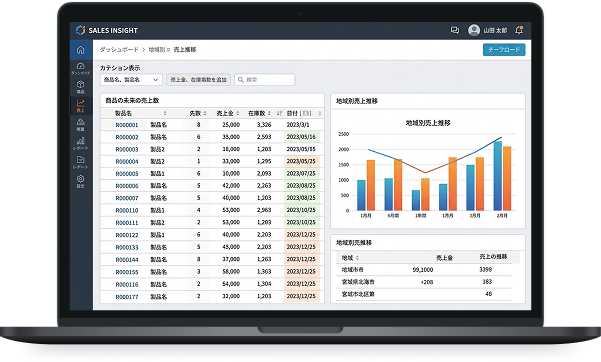Open the notification bell icon
Viewport: 601px width, 362px height.
519,30
